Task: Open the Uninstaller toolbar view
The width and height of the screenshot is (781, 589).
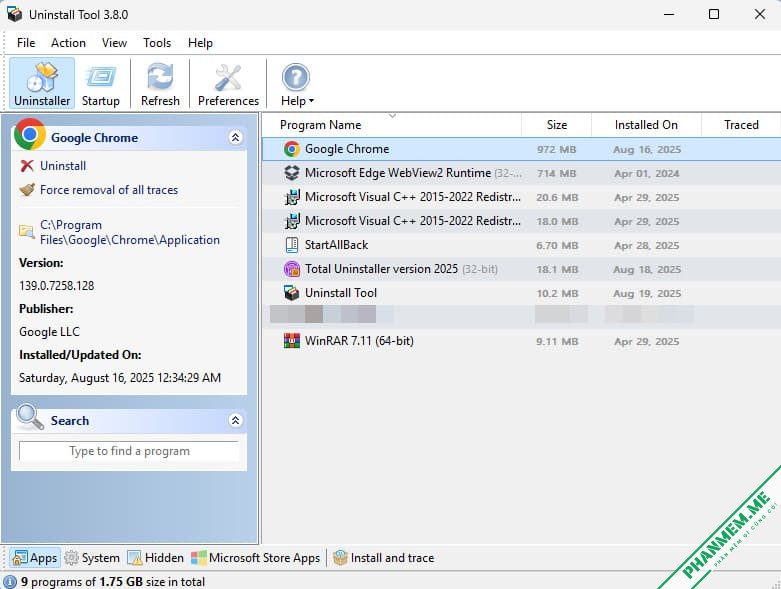Action: click(x=42, y=83)
